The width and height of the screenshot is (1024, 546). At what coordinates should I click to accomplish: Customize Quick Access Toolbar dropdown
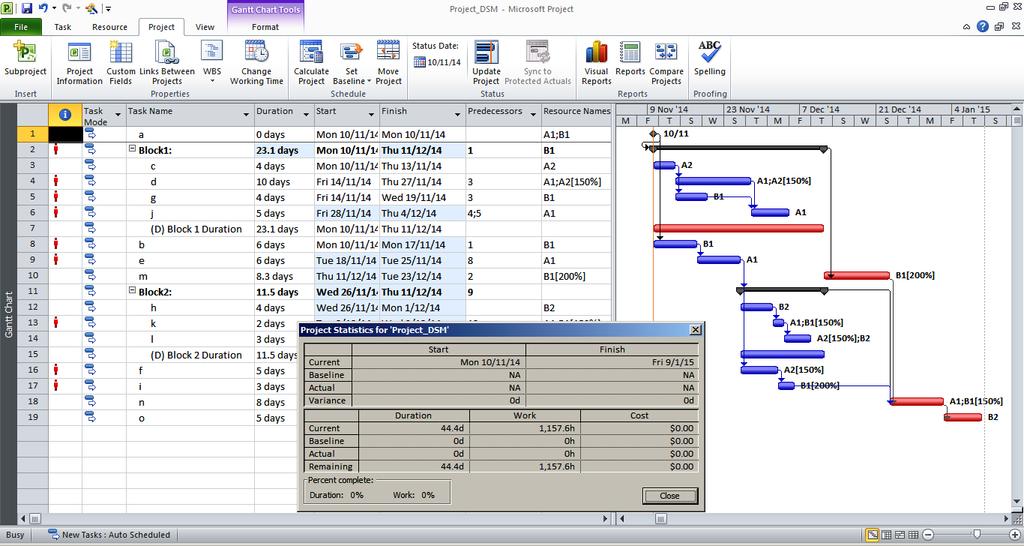(108, 9)
